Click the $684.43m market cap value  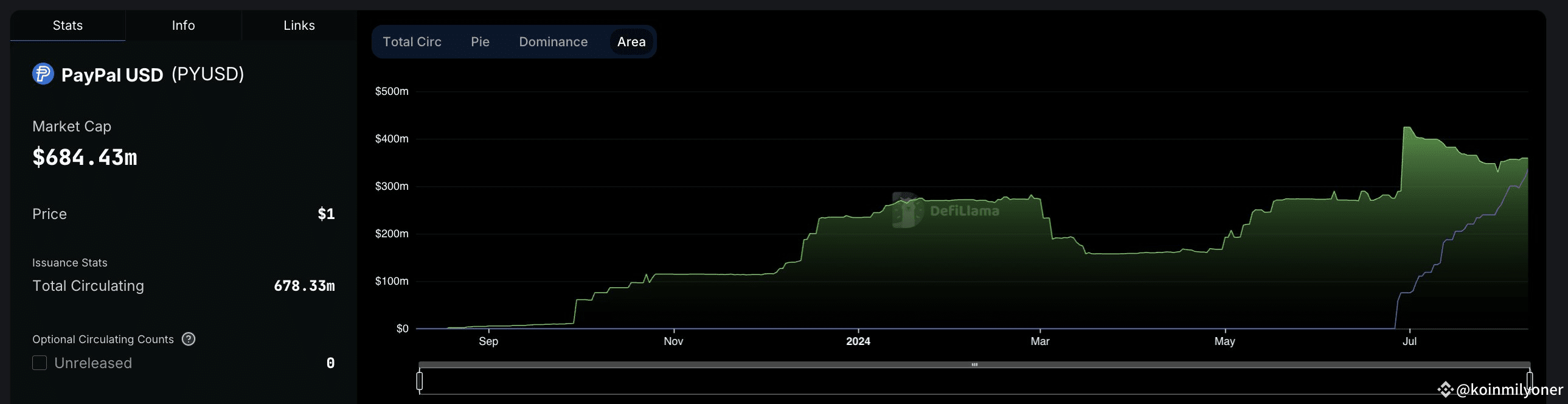tap(85, 157)
